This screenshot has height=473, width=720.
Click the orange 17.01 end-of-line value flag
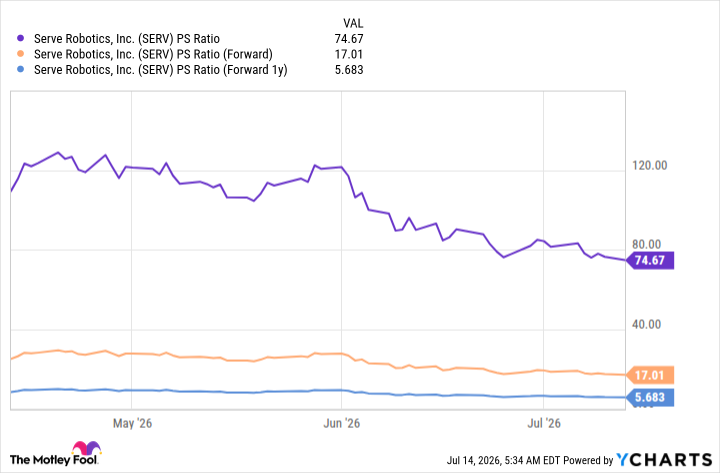coord(650,375)
